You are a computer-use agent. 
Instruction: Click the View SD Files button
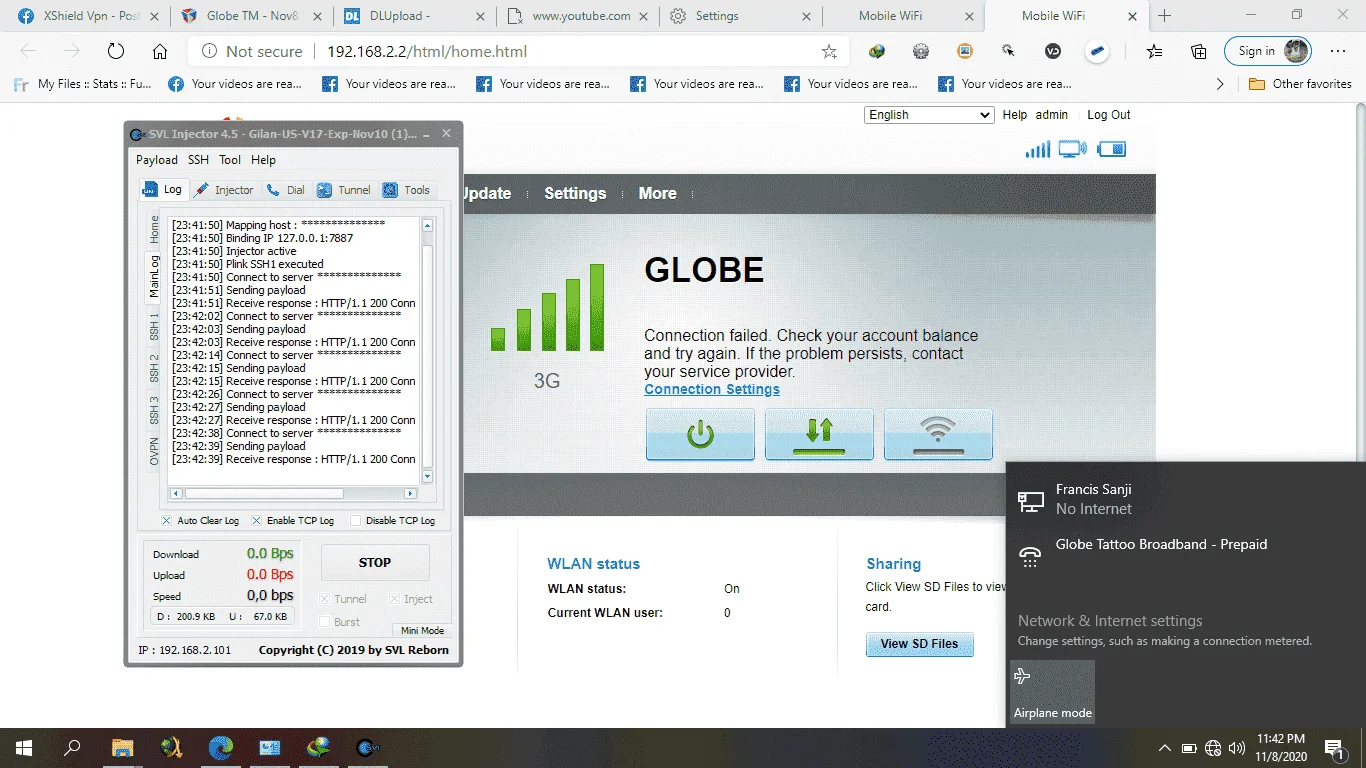click(919, 644)
